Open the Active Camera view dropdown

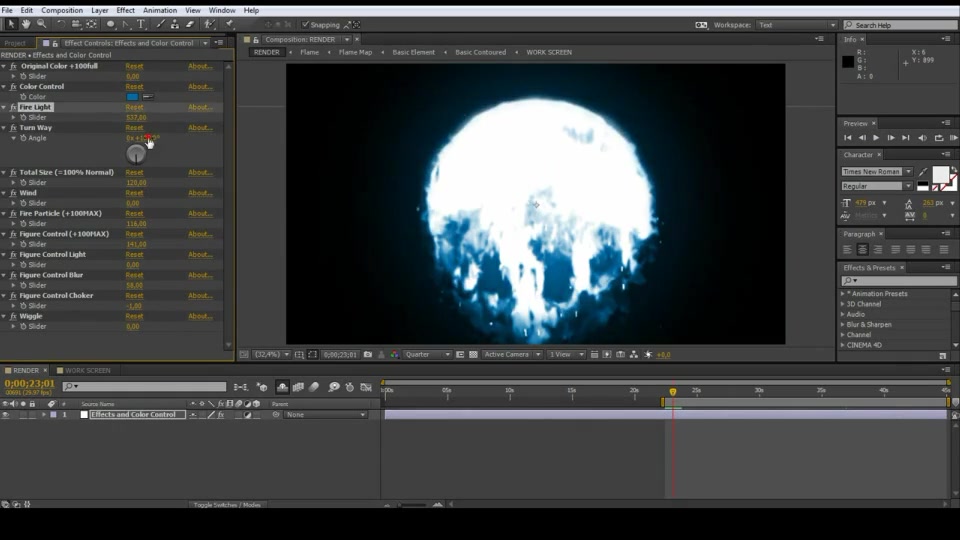(512, 354)
